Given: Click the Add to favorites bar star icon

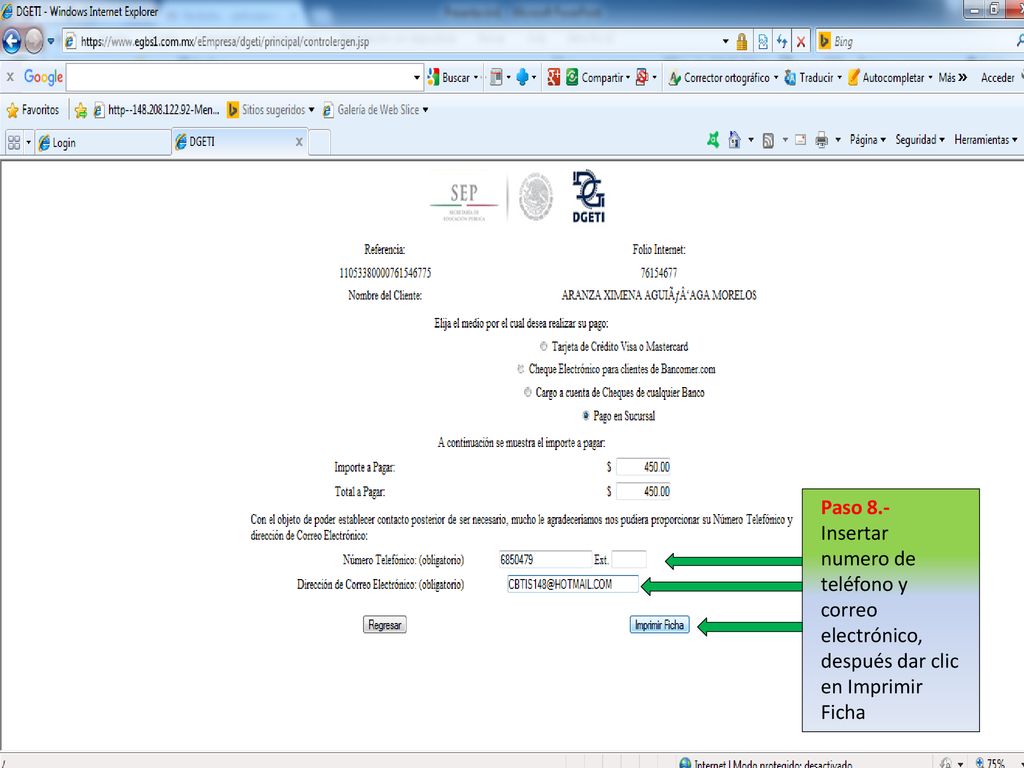Looking at the screenshot, I should point(80,110).
